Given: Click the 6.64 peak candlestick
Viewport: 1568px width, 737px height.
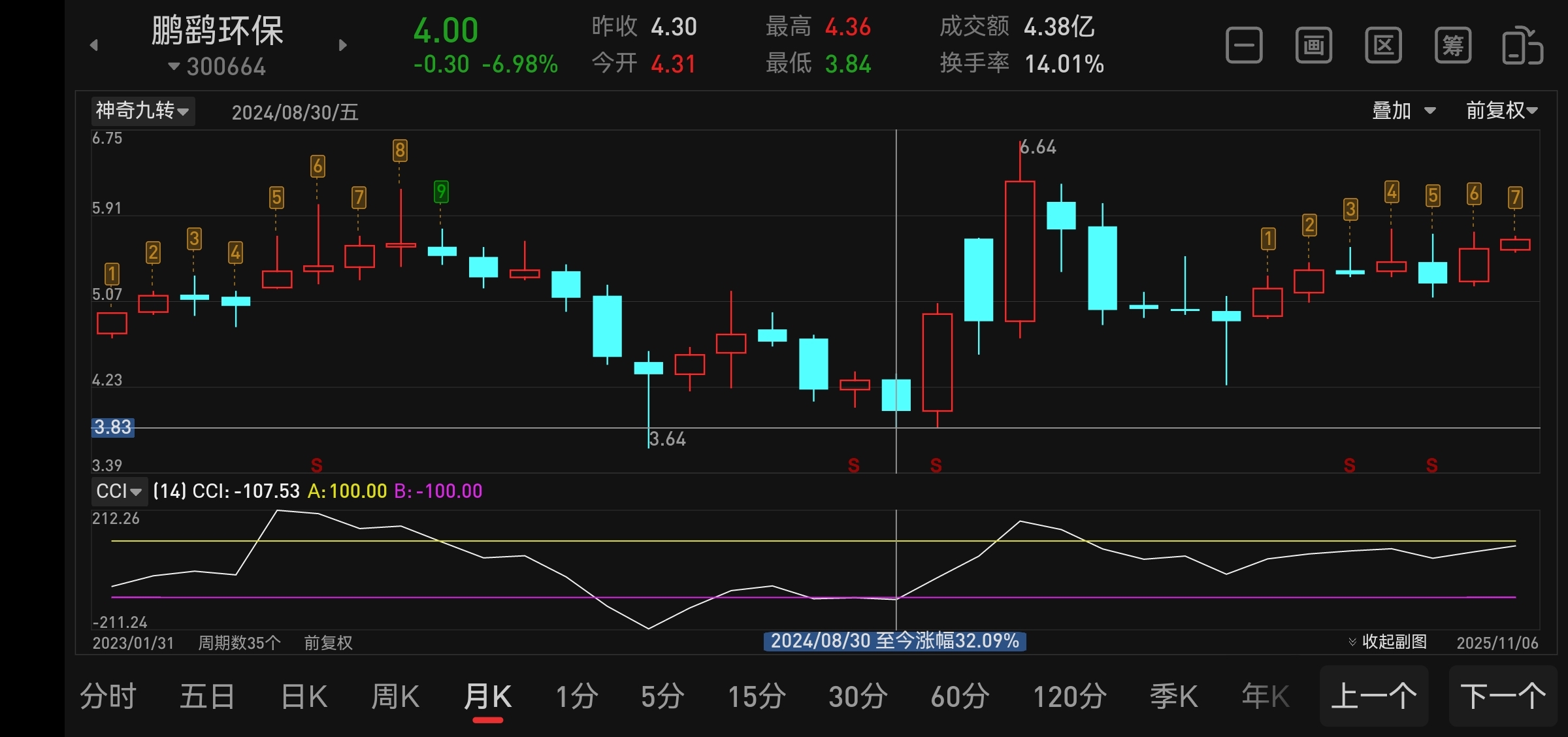Looking at the screenshot, I should coord(1019,252).
